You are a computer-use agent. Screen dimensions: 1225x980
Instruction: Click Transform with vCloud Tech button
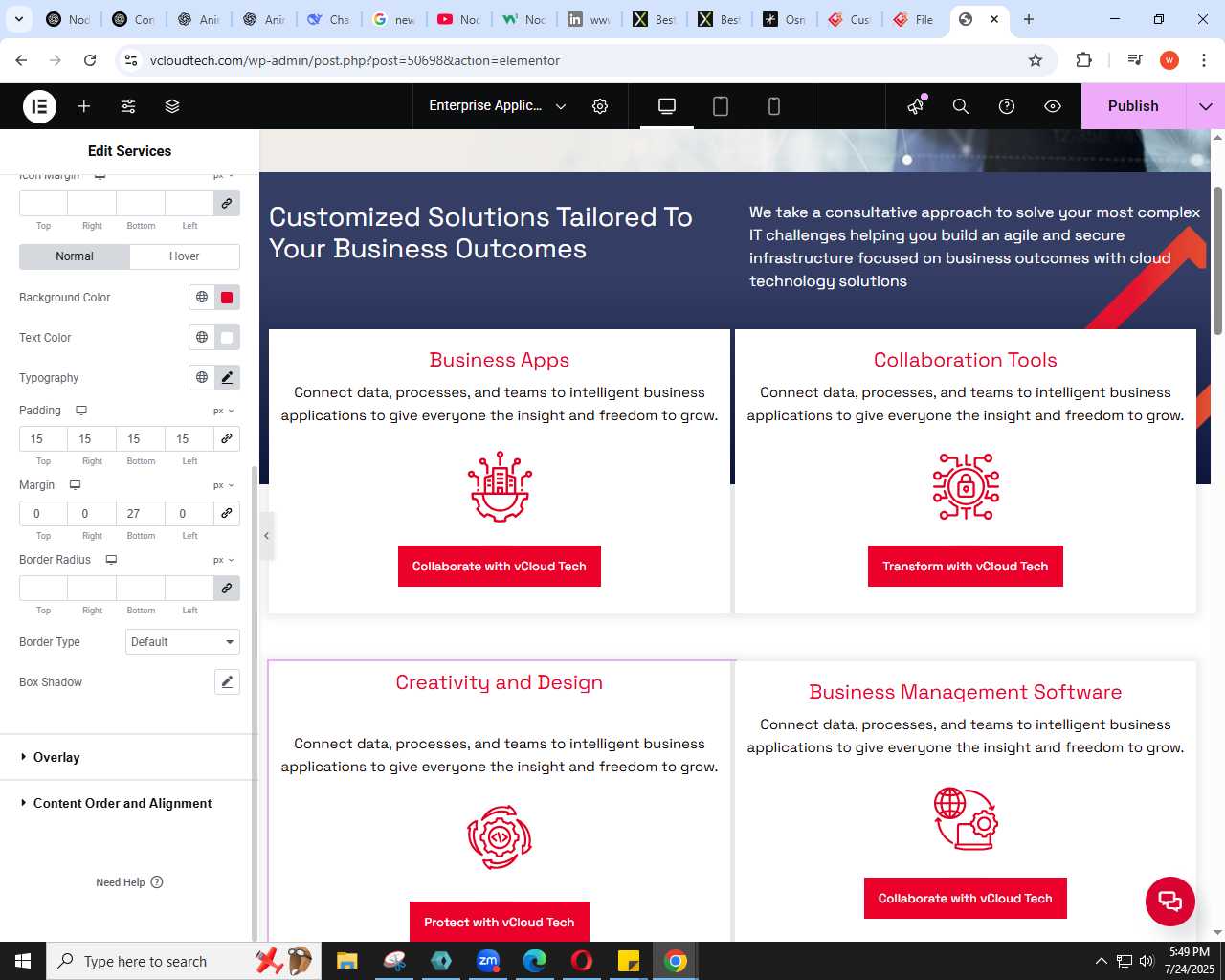click(x=966, y=567)
